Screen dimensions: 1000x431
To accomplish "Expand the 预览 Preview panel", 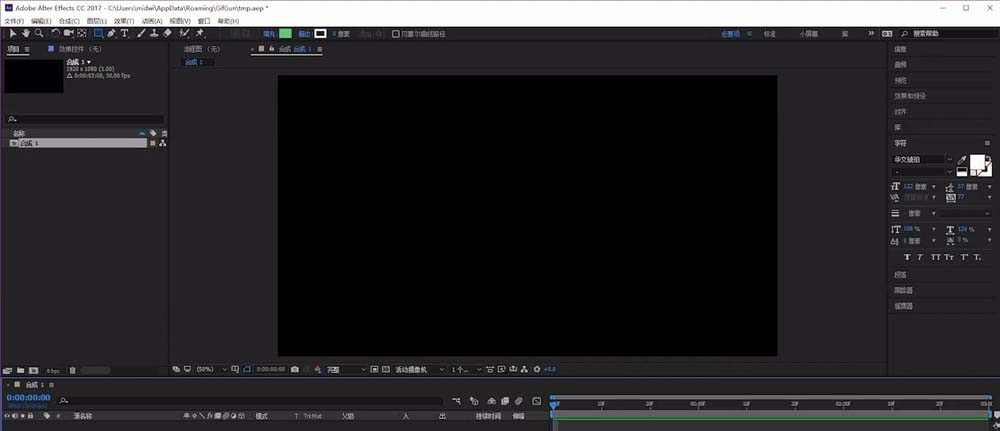I will point(900,80).
